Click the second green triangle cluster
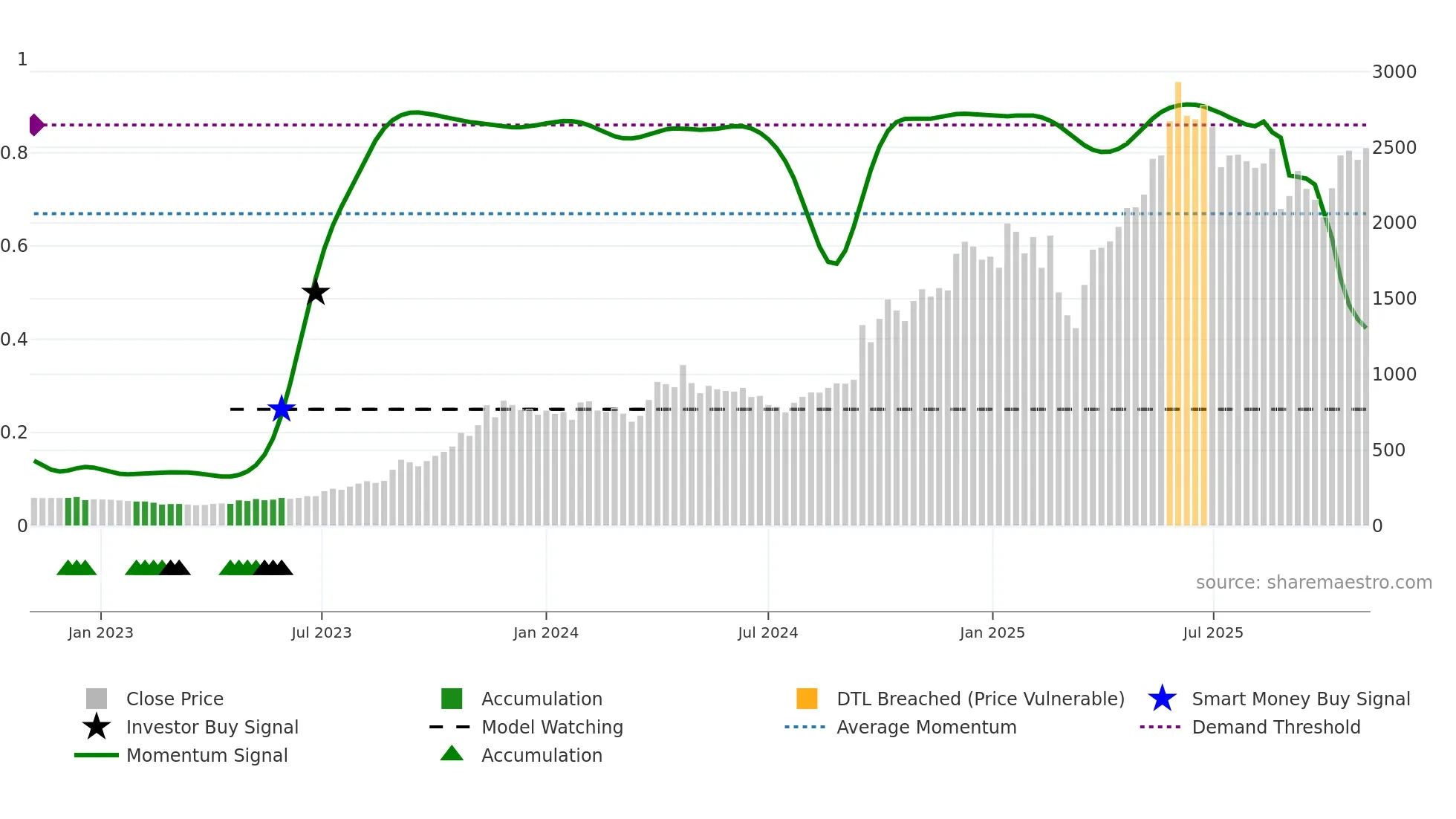The width and height of the screenshot is (1456, 819). pos(145,568)
